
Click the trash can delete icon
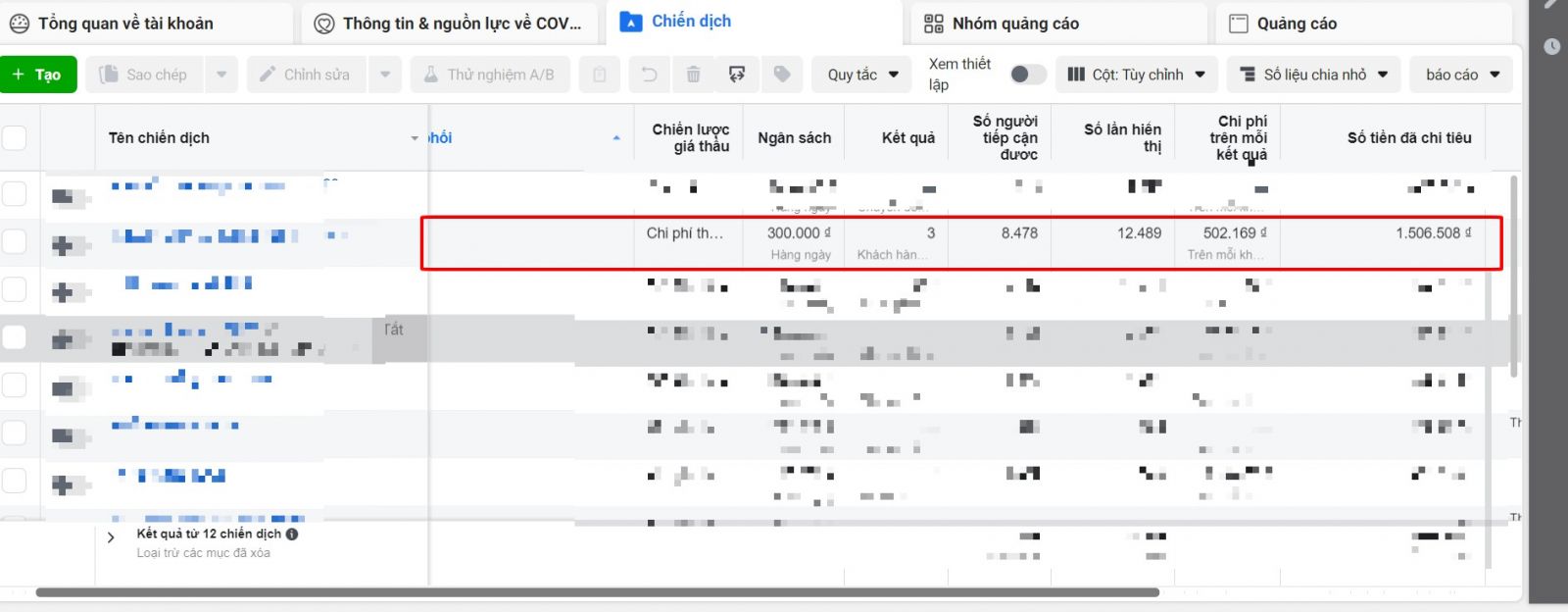tap(693, 75)
